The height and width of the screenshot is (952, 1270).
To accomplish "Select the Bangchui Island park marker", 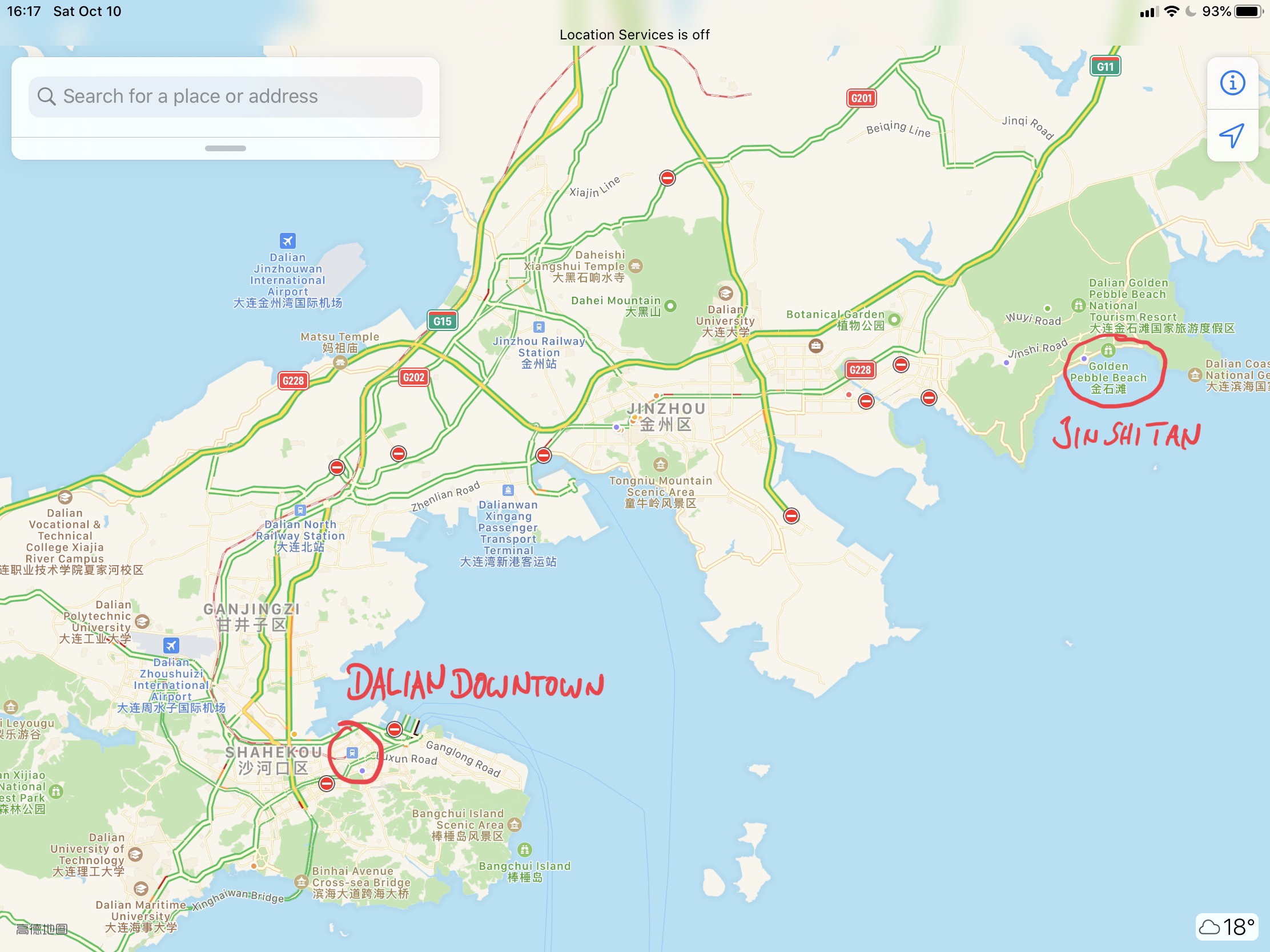I will [524, 849].
